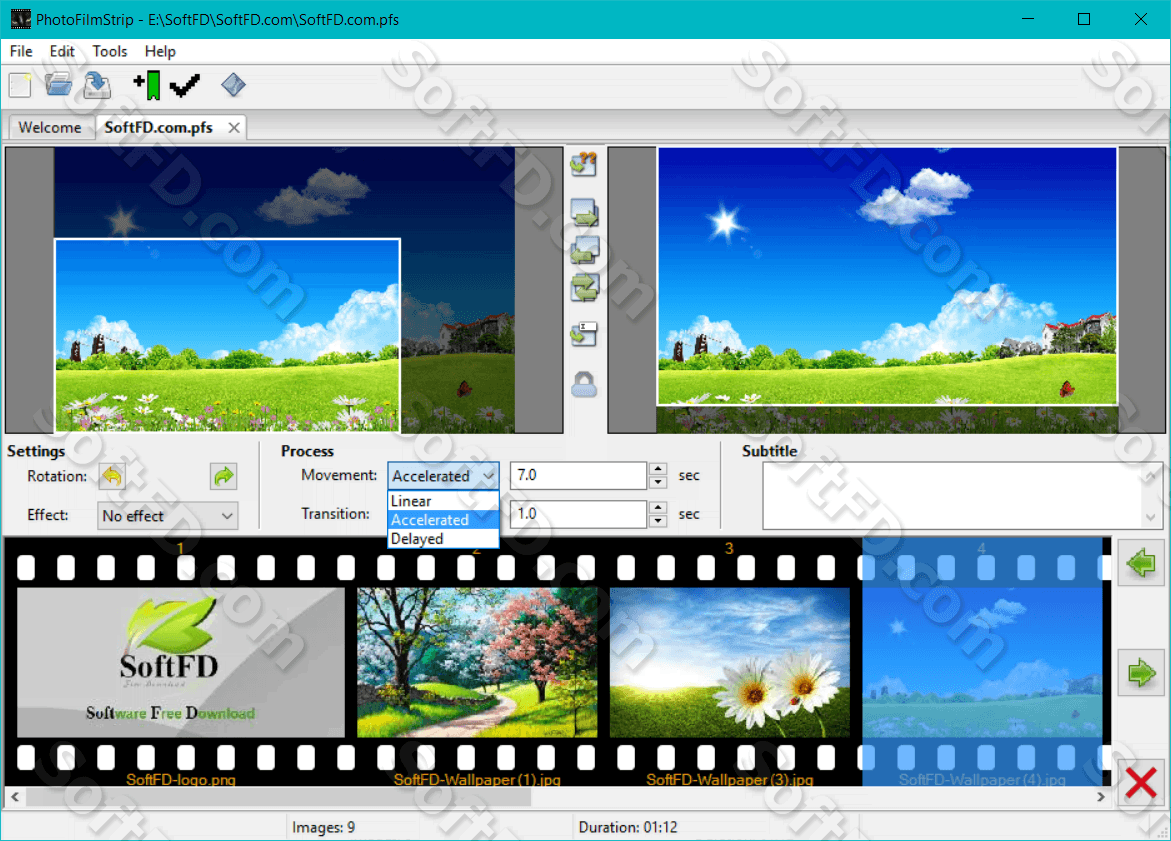Click the filmstrip scrollbar right arrow
1171x841 pixels.
pyautogui.click(x=1101, y=797)
